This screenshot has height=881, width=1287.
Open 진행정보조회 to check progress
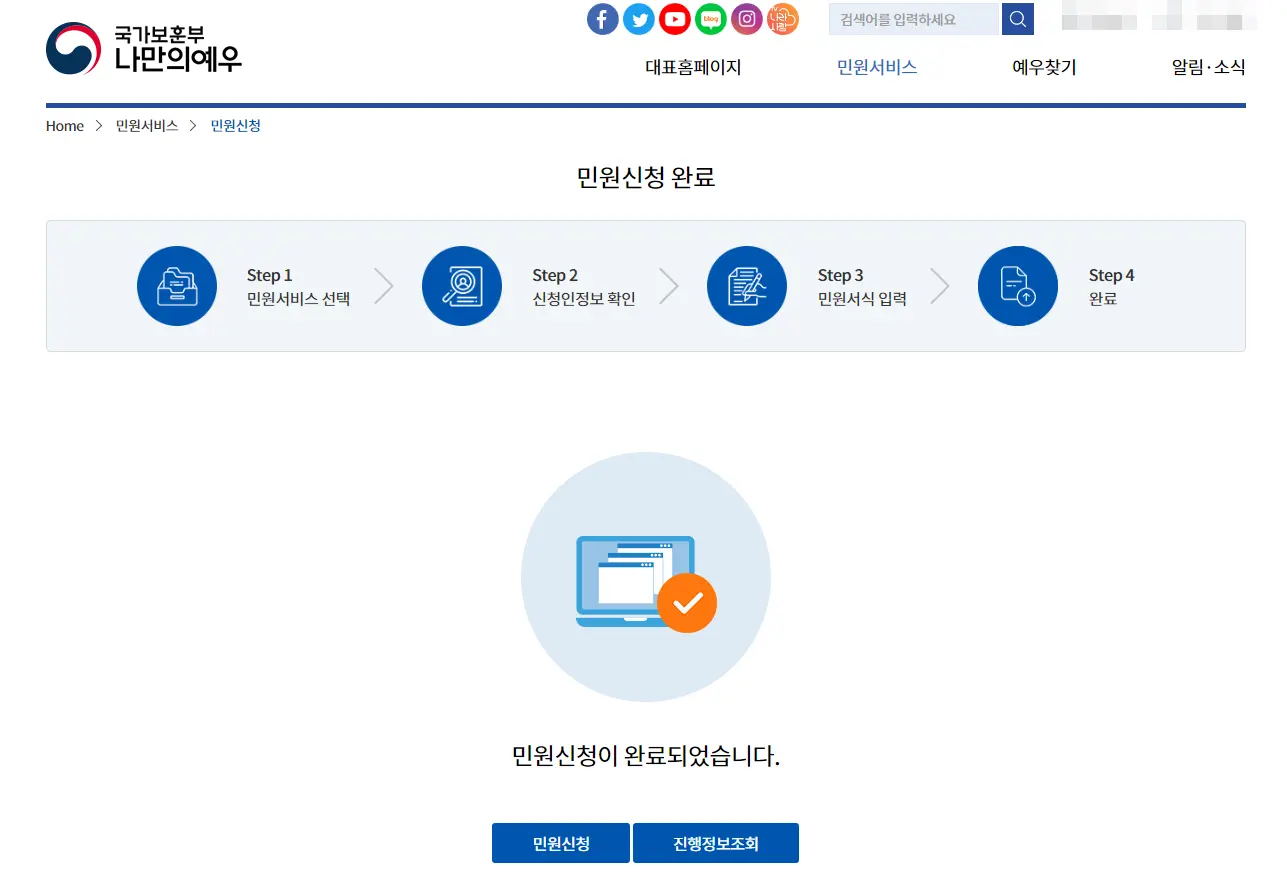click(716, 843)
